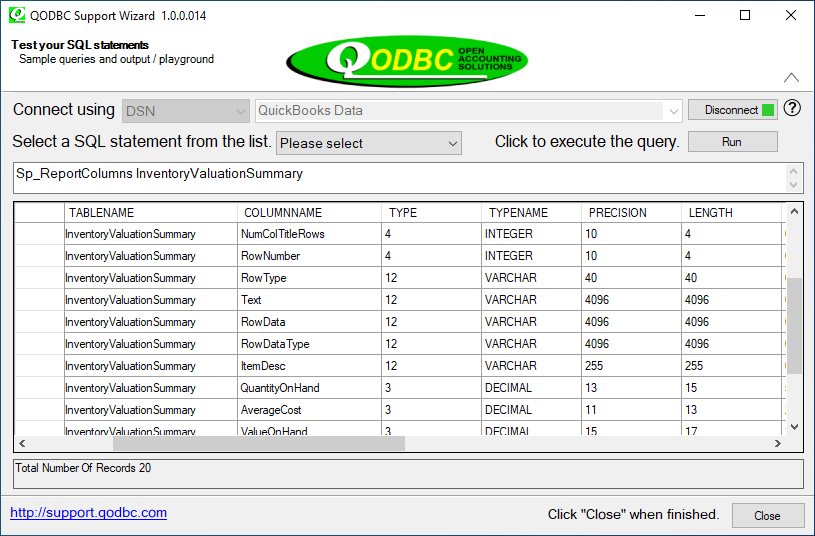Open the 'Please select' SQL statement dropdown

(x=369, y=143)
